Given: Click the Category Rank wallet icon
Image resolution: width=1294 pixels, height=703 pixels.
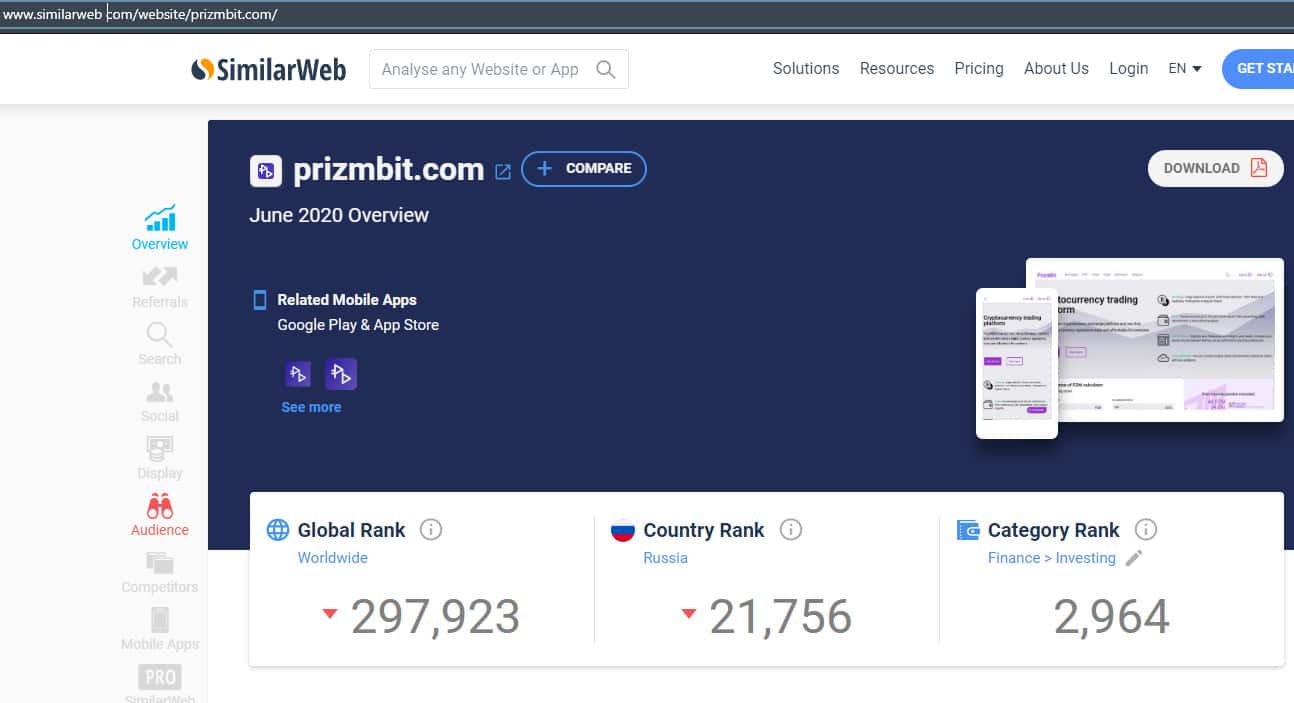Looking at the screenshot, I should 968,530.
